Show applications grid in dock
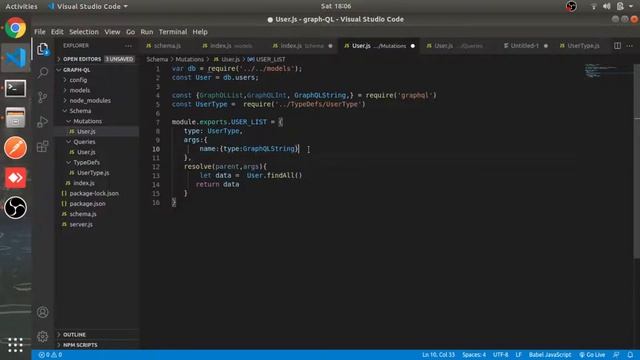The width and height of the screenshot is (640, 360). [x=16, y=345]
